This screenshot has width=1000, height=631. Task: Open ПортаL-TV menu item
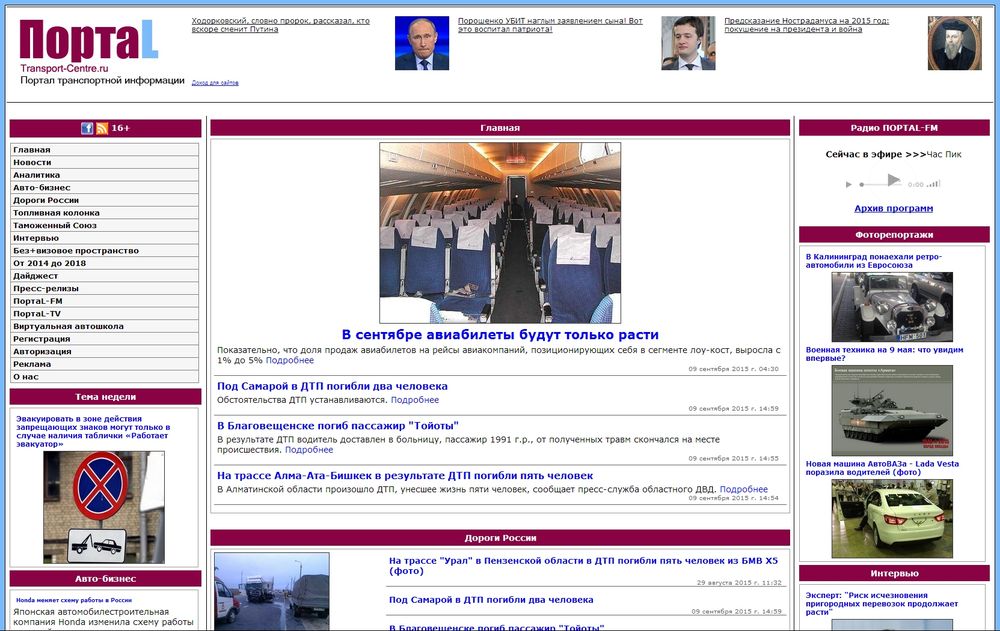coord(105,314)
